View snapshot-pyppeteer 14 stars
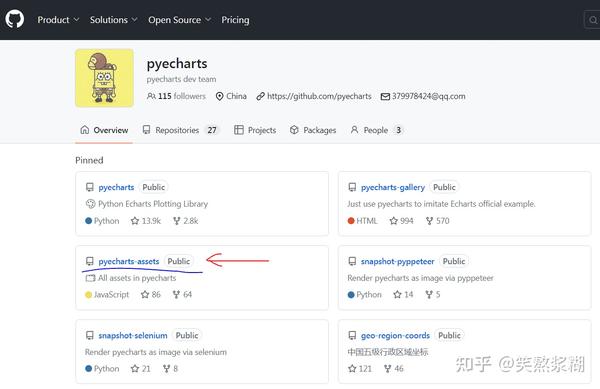The width and height of the screenshot is (600, 389). pyautogui.click(x=403, y=295)
